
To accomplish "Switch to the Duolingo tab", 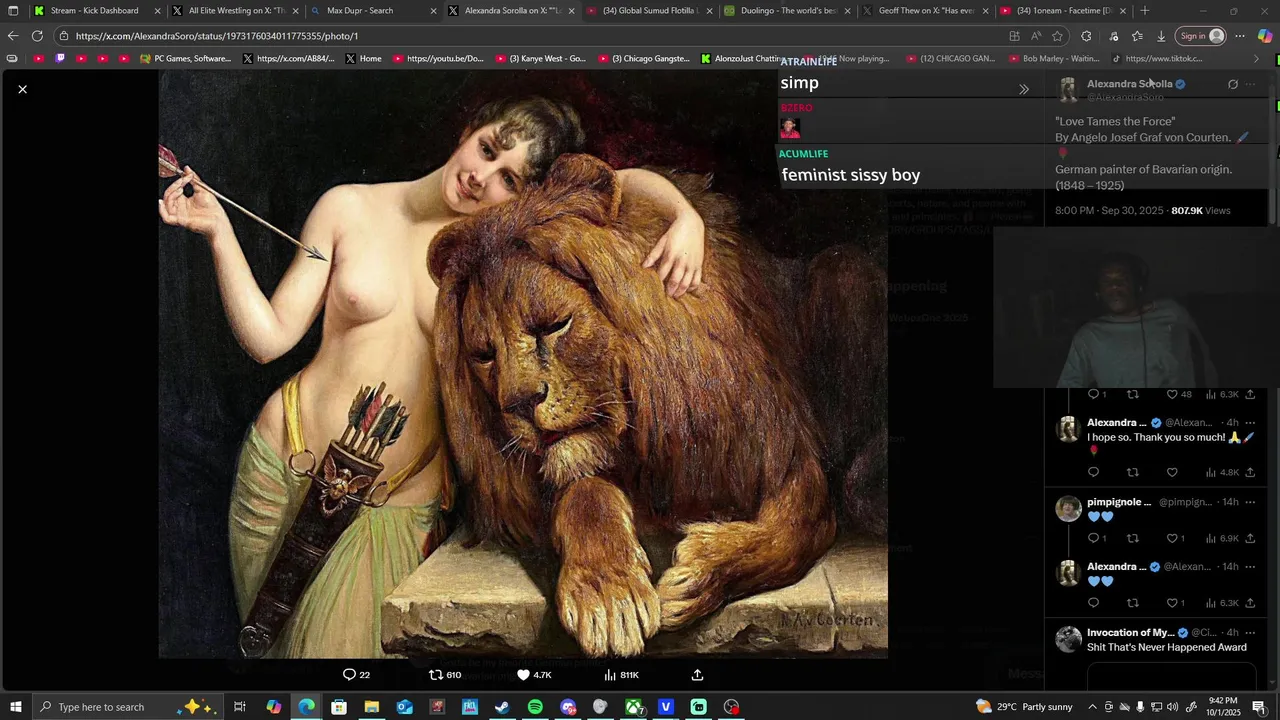I will click(788, 11).
